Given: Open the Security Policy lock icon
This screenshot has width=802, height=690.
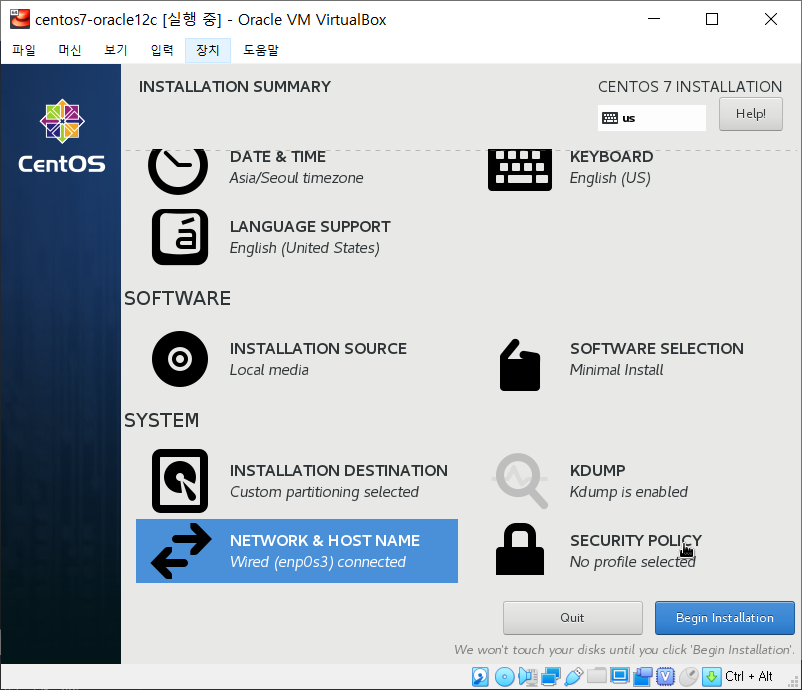Looking at the screenshot, I should coord(520,549).
